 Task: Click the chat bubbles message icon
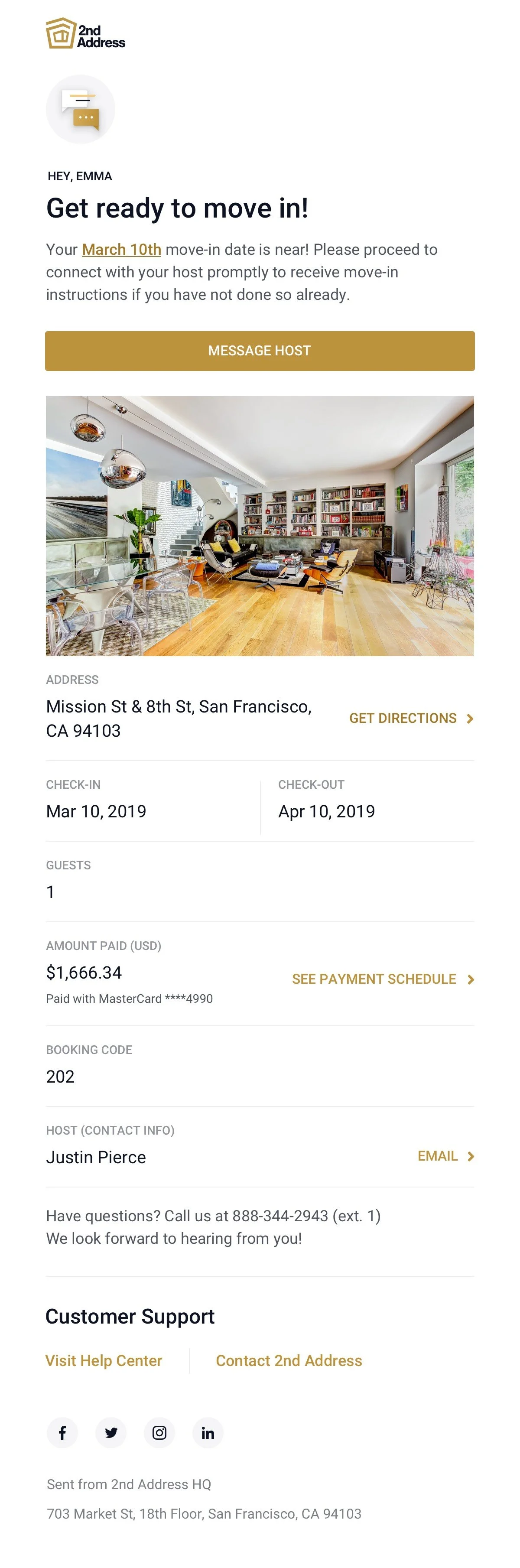coord(80,109)
